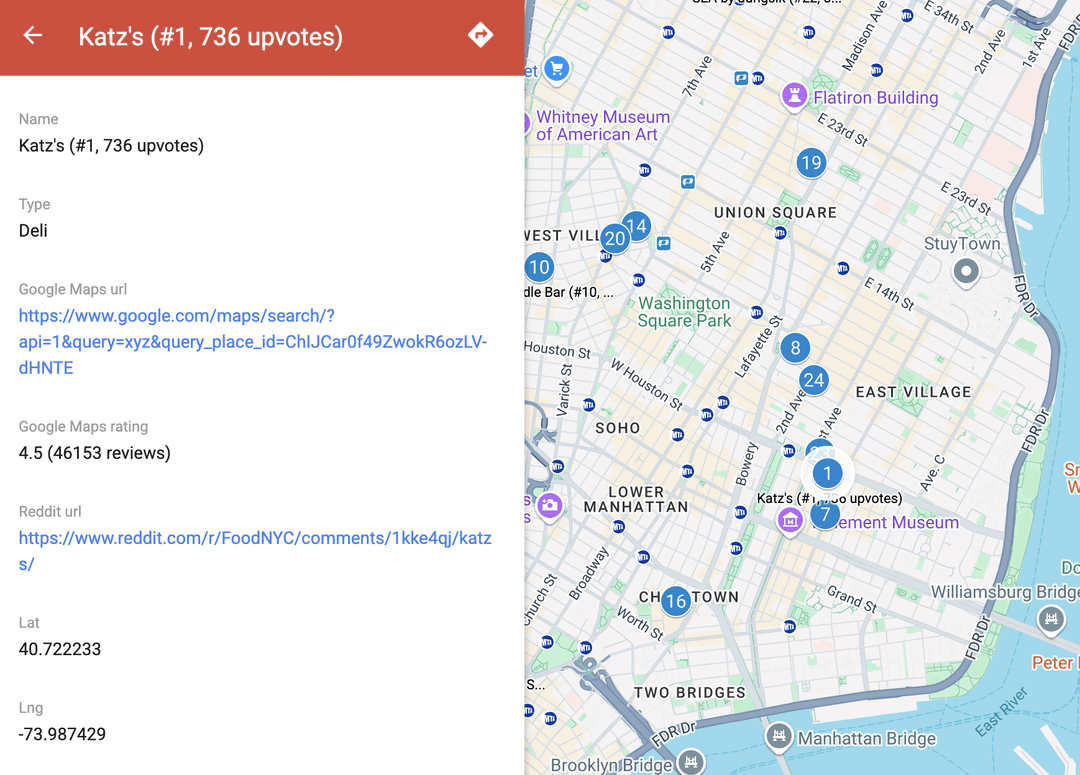Click the Name value Katz's (#1, 736 upvotes)
1080x775 pixels.
pyautogui.click(x=111, y=145)
